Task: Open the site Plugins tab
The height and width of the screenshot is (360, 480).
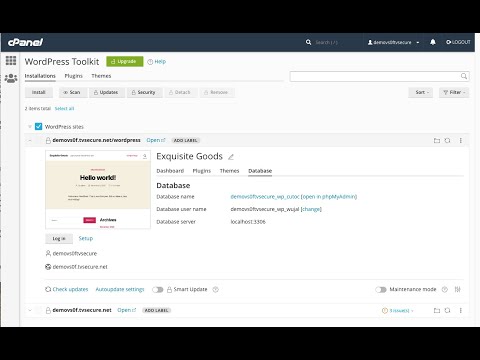Action: (x=202, y=171)
